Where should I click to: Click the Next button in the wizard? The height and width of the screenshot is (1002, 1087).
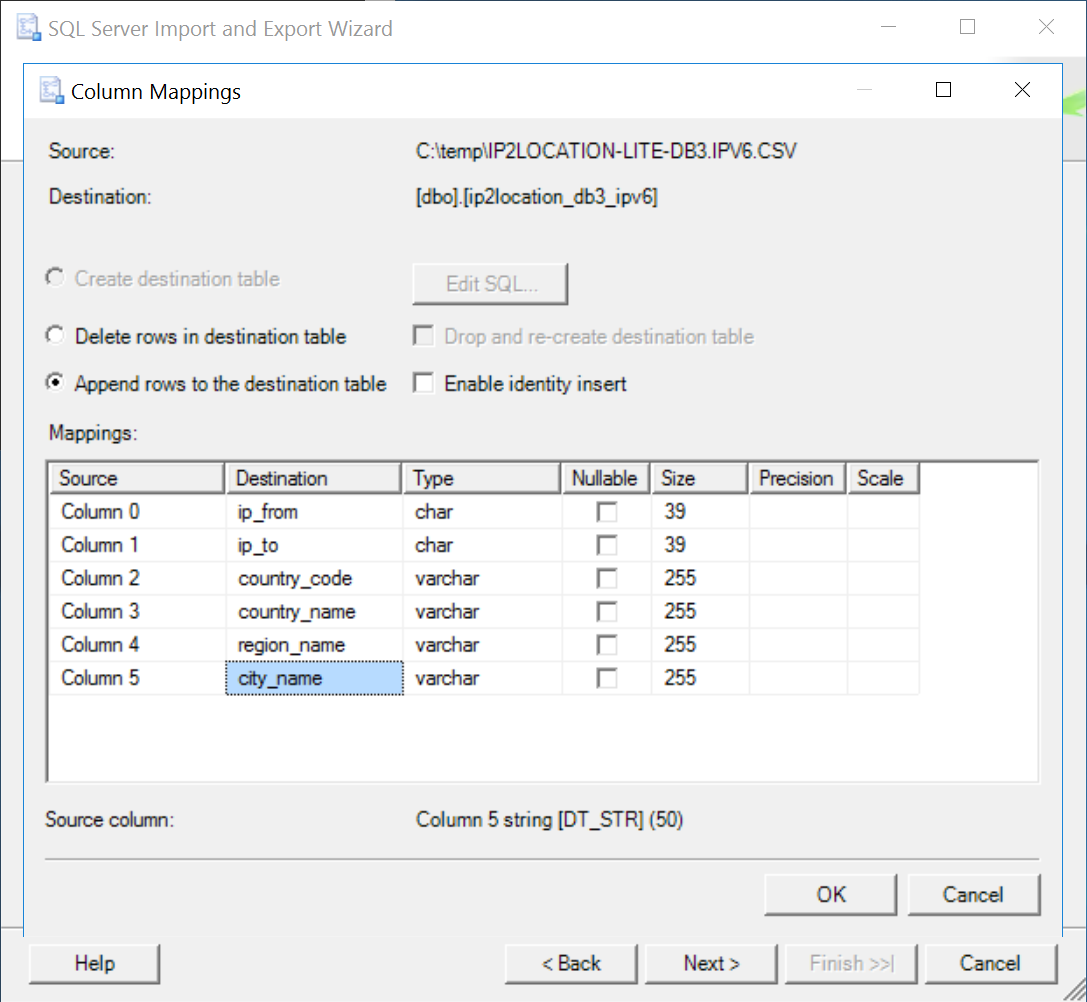coord(711,963)
